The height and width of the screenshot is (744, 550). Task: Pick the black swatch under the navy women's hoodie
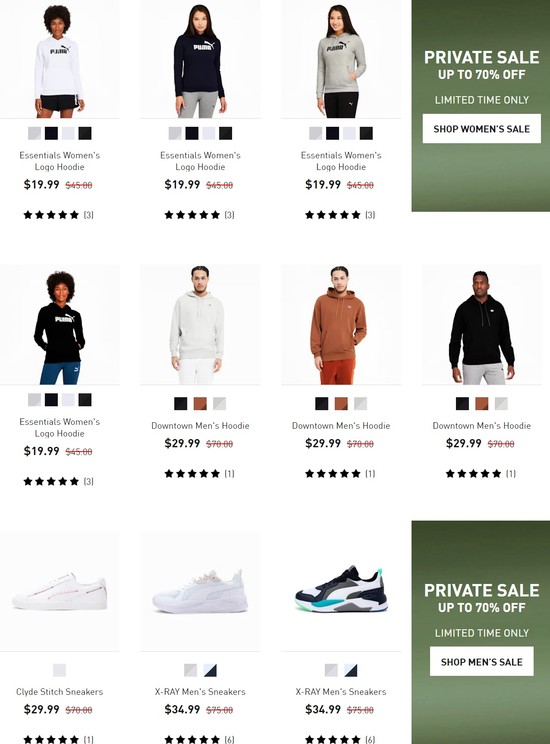coord(225,133)
